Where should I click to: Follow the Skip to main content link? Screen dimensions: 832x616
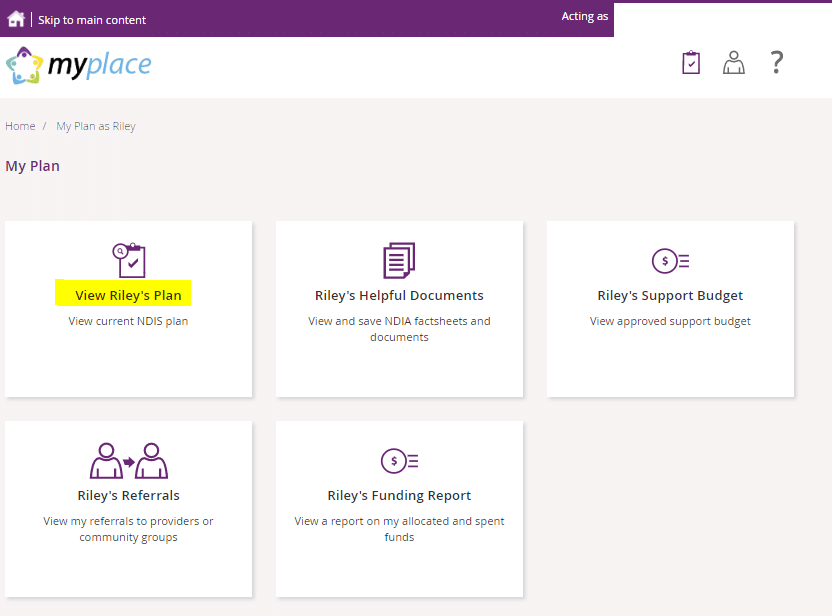[92, 20]
